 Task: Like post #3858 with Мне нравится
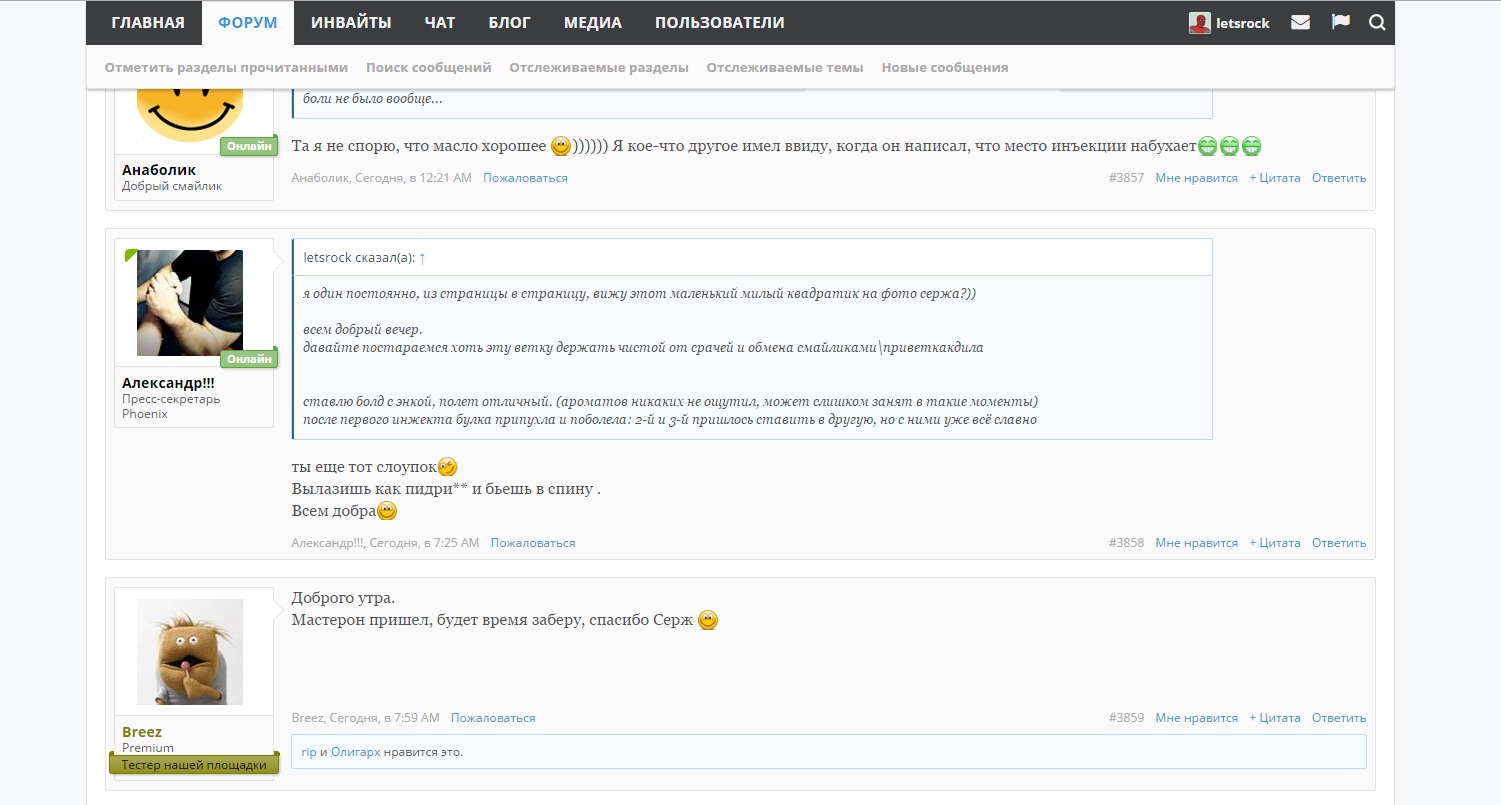click(x=1196, y=543)
